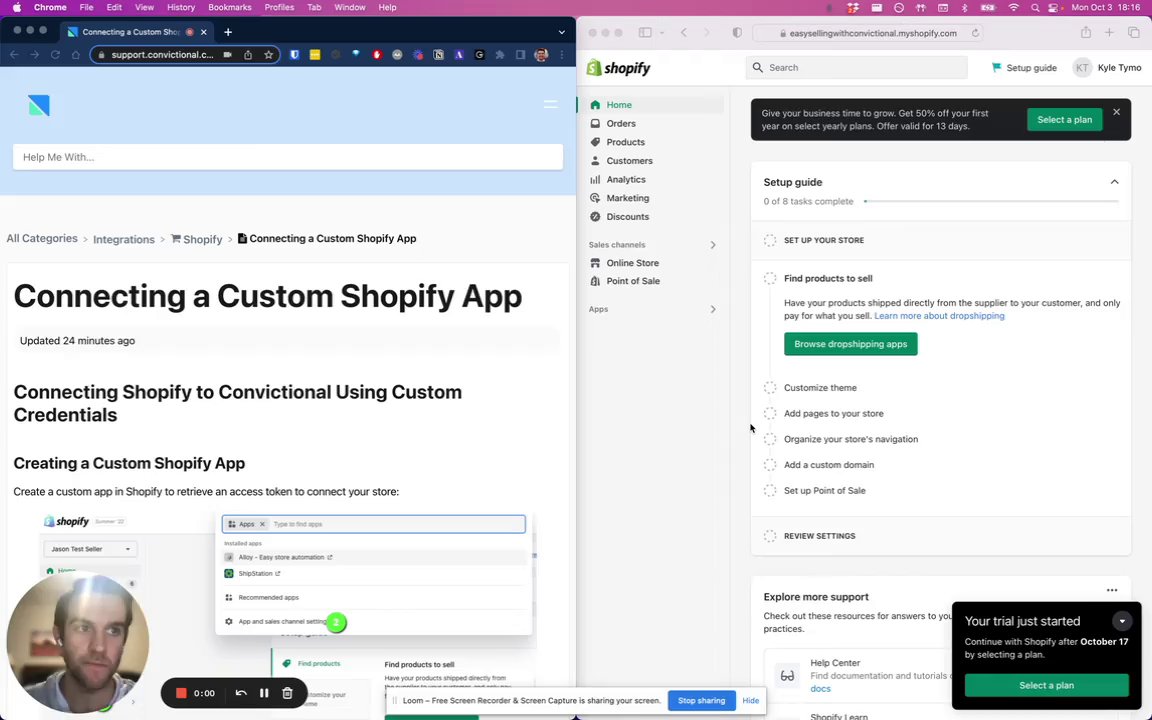
Task: Click 'Select a plan' in the dark banner
Action: (1064, 120)
